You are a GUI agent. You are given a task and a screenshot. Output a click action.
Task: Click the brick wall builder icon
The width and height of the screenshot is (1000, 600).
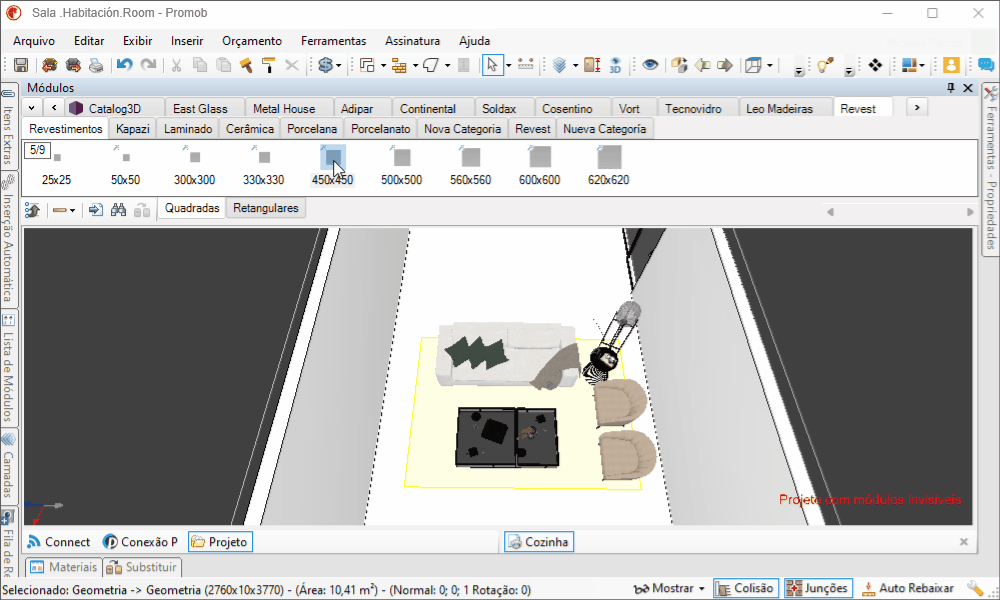[x=399, y=65]
